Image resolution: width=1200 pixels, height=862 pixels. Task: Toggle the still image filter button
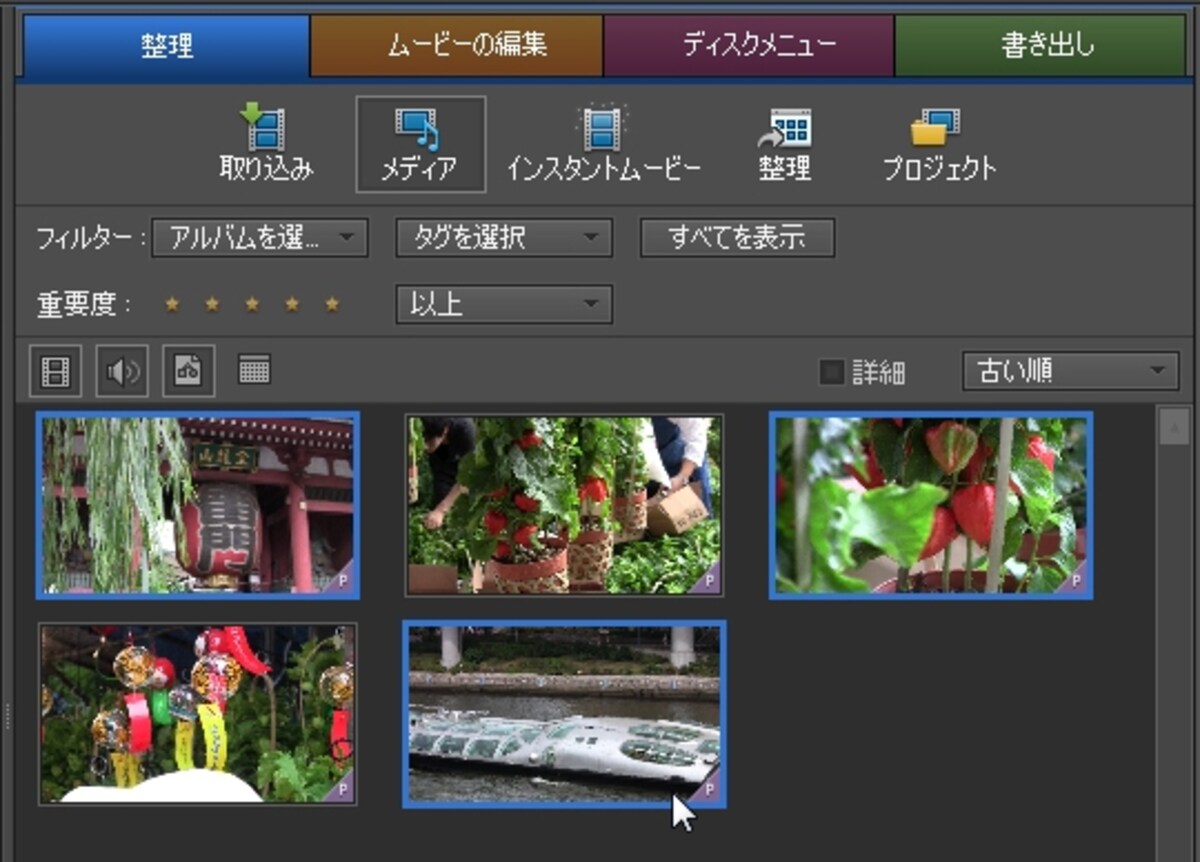pyautogui.click(x=189, y=372)
